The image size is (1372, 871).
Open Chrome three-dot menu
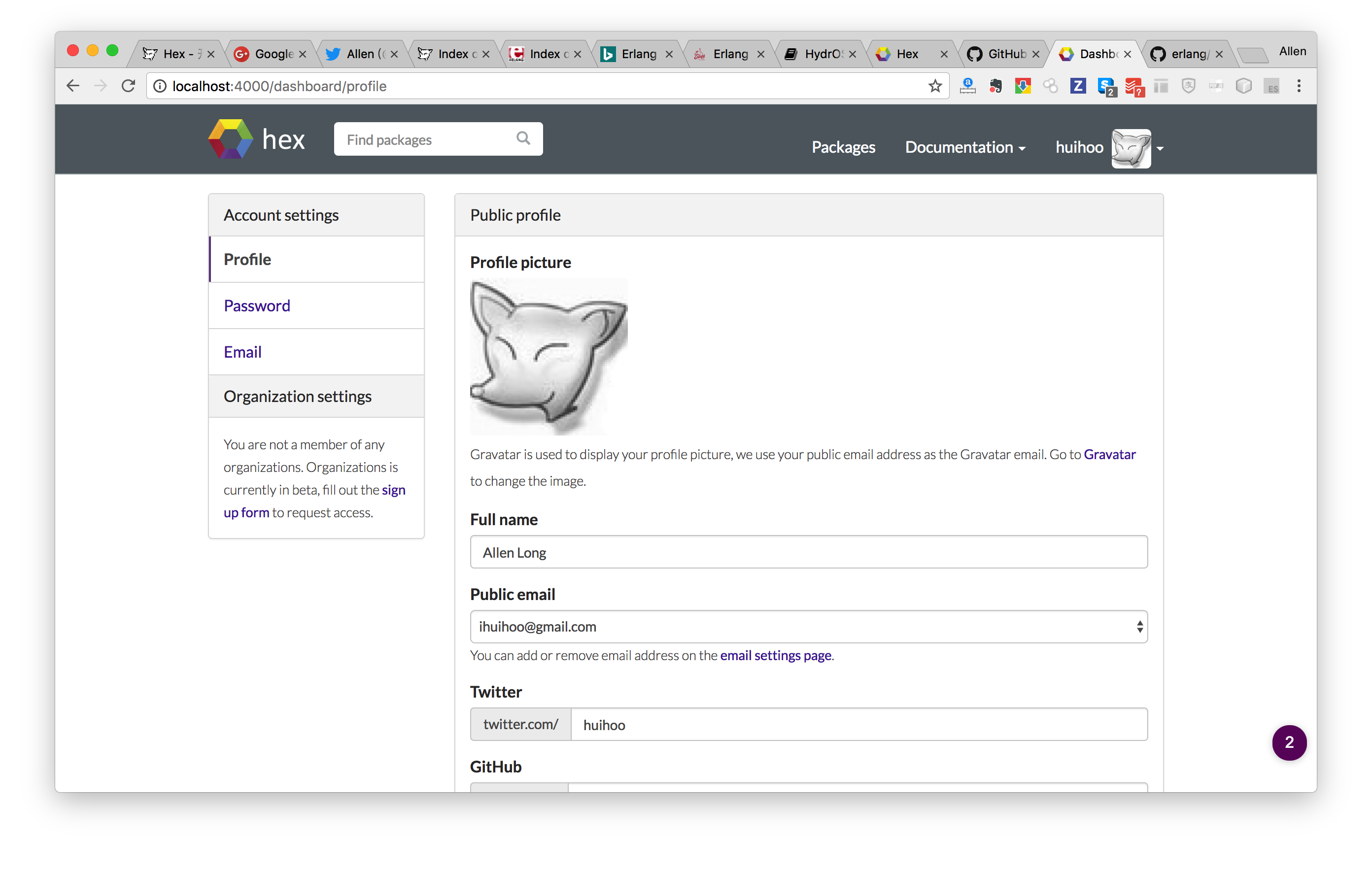pyautogui.click(x=1299, y=86)
